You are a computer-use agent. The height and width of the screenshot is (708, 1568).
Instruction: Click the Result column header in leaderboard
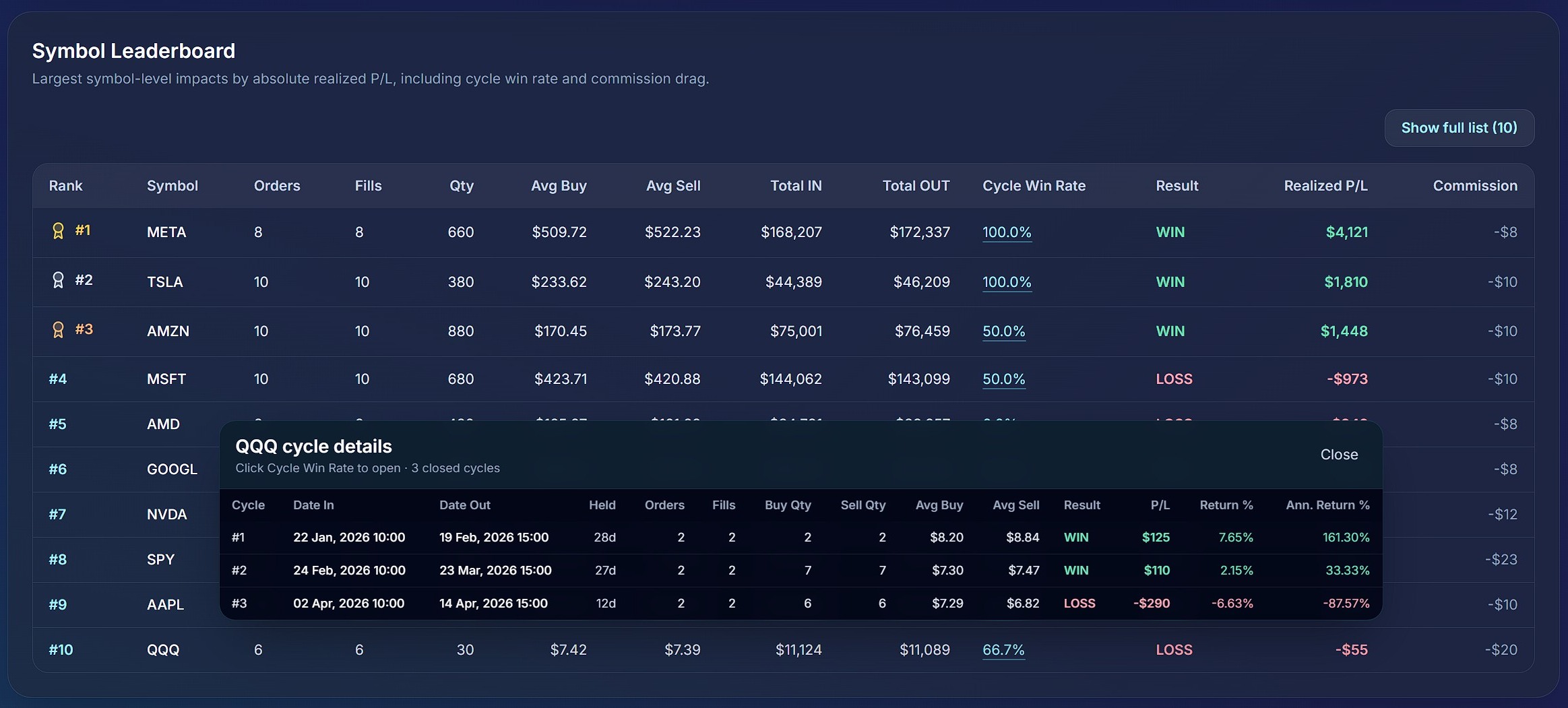(x=1177, y=186)
